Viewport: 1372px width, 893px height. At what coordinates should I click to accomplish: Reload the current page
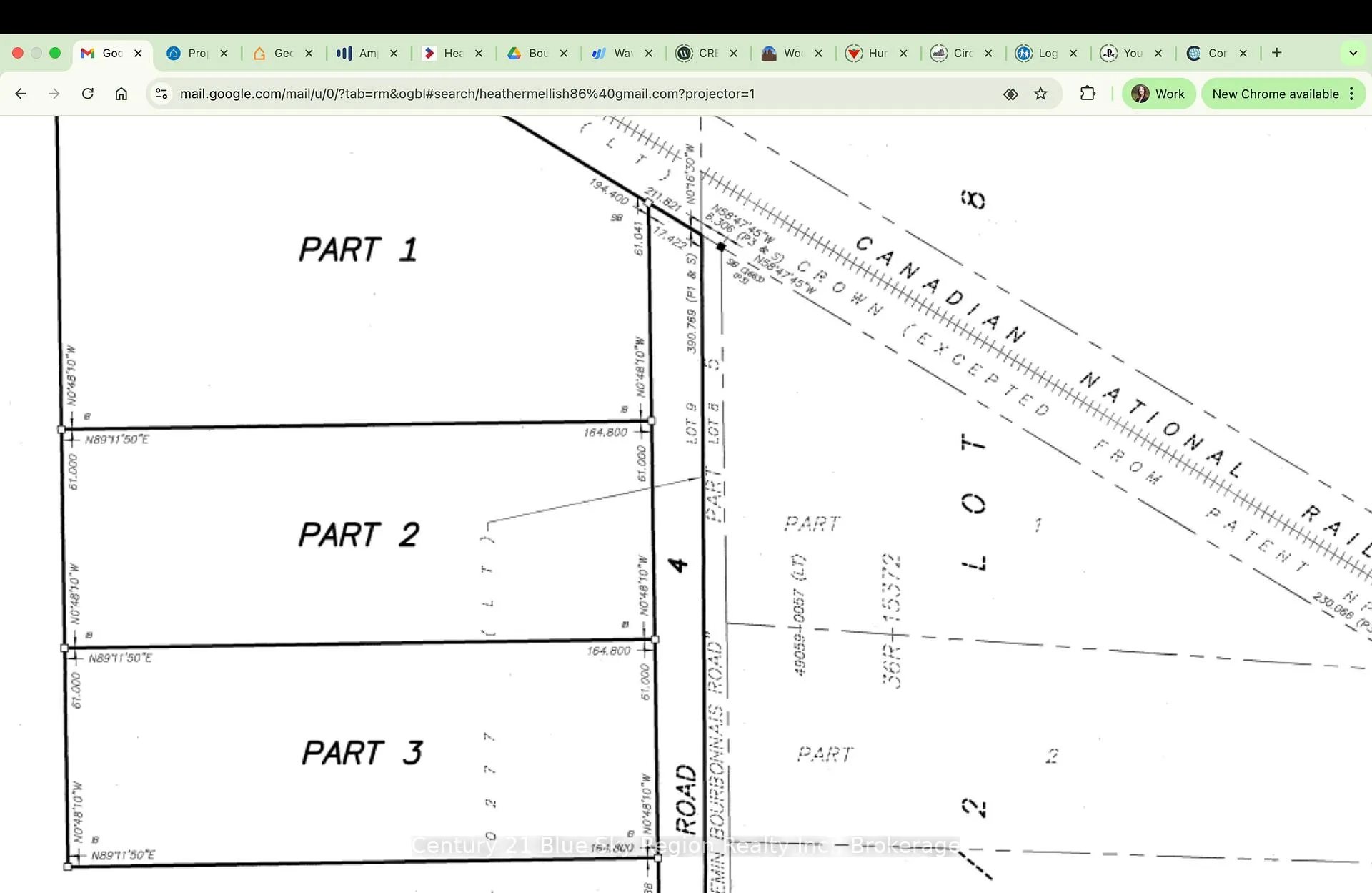tap(88, 94)
